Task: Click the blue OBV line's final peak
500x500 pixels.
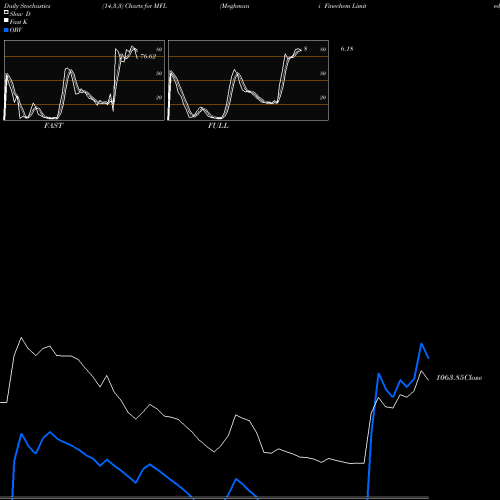Action: (422, 343)
